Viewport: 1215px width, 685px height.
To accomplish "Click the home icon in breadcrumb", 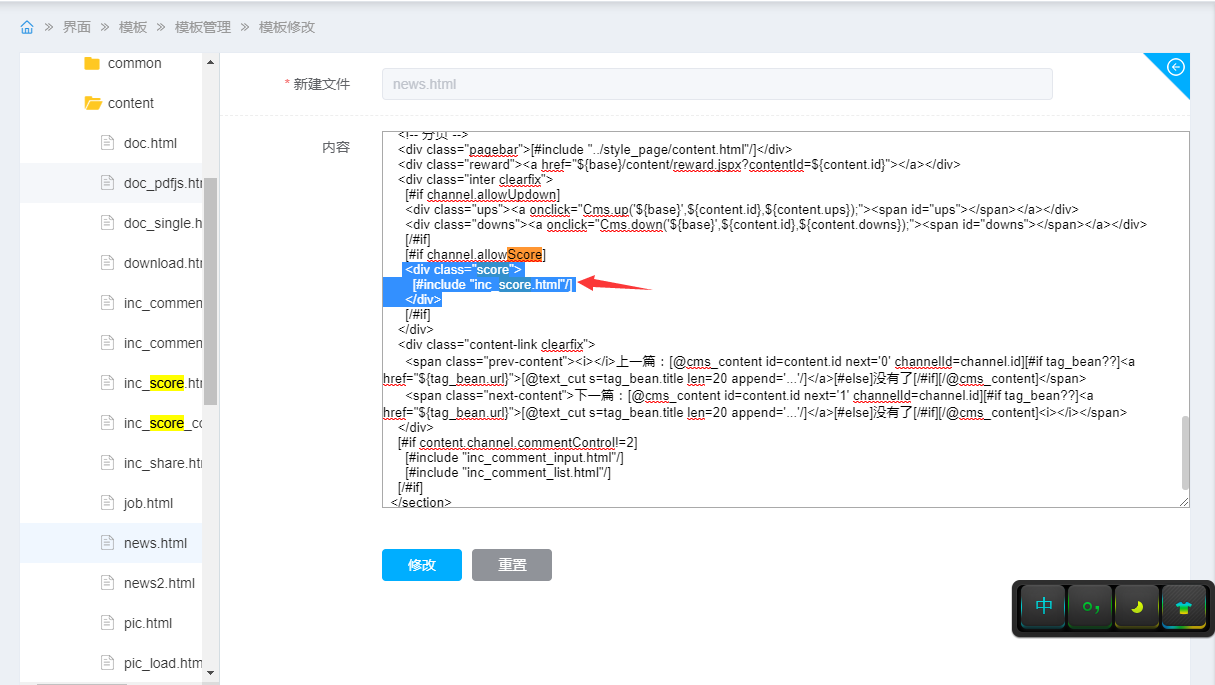I will tap(27, 27).
